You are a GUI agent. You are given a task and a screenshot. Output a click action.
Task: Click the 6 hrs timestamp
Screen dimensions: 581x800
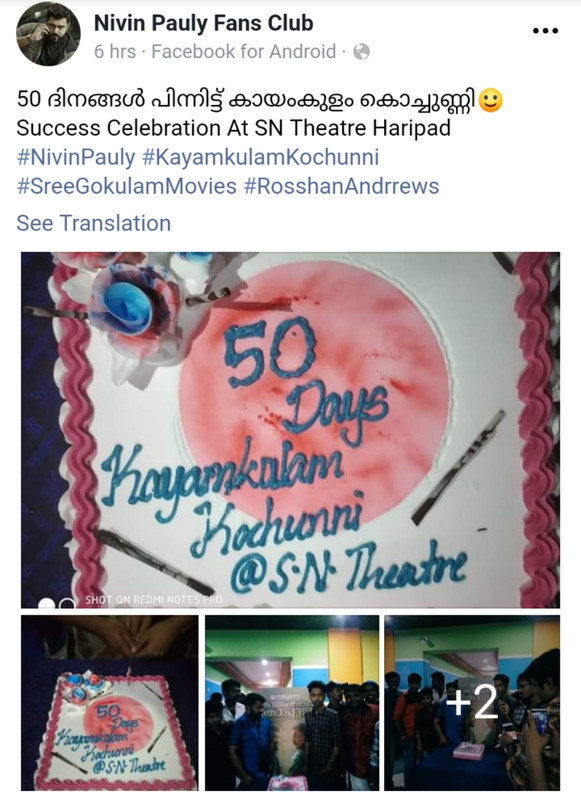[115, 52]
